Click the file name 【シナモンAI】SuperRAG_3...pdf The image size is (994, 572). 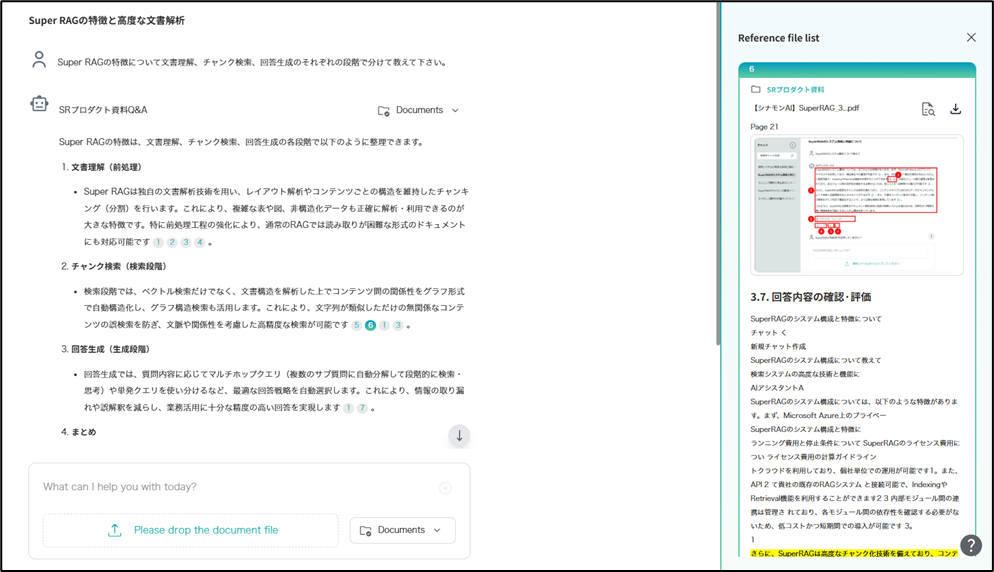(804, 108)
